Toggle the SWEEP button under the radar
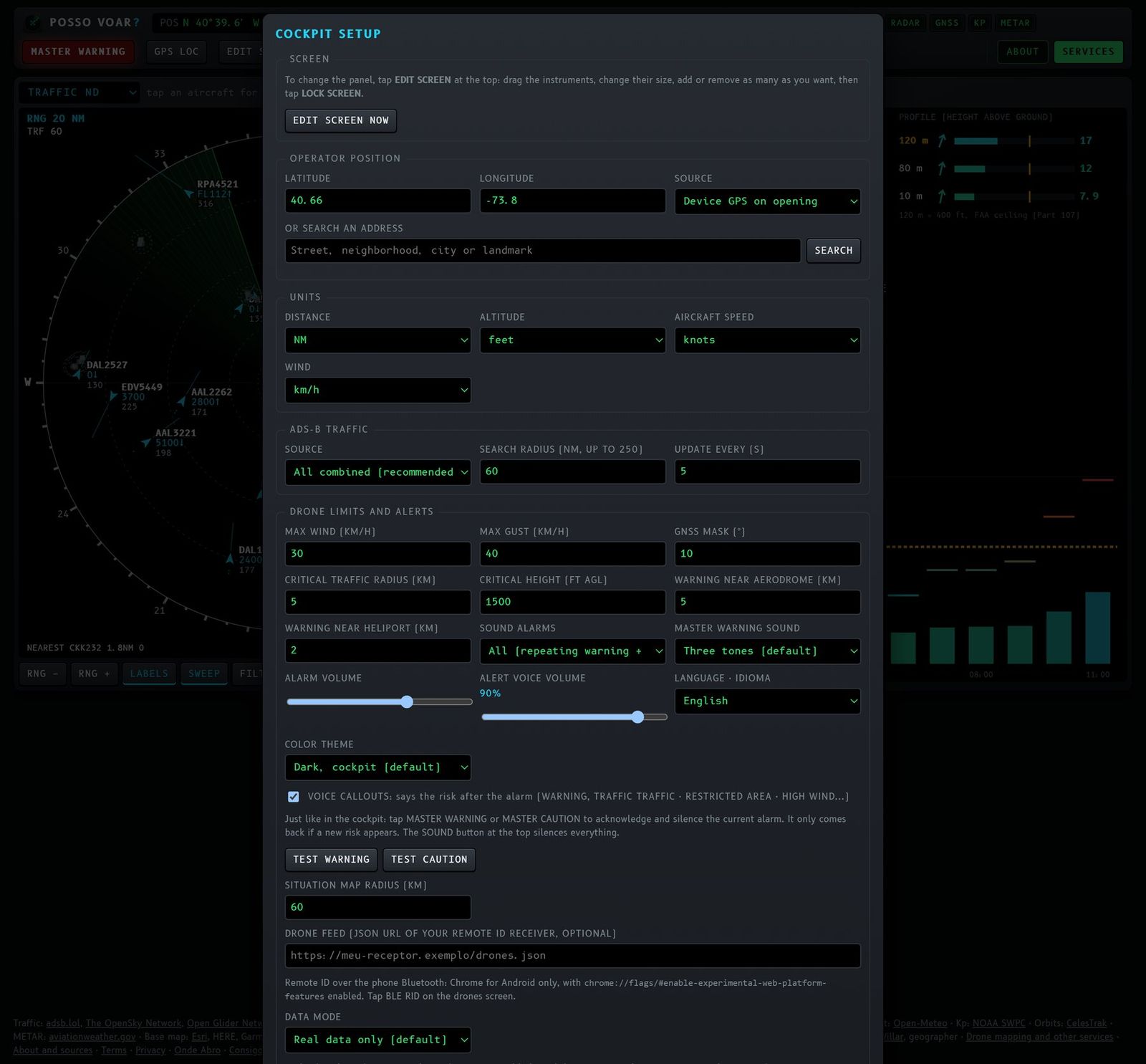The width and height of the screenshot is (1146, 1064). click(x=204, y=674)
